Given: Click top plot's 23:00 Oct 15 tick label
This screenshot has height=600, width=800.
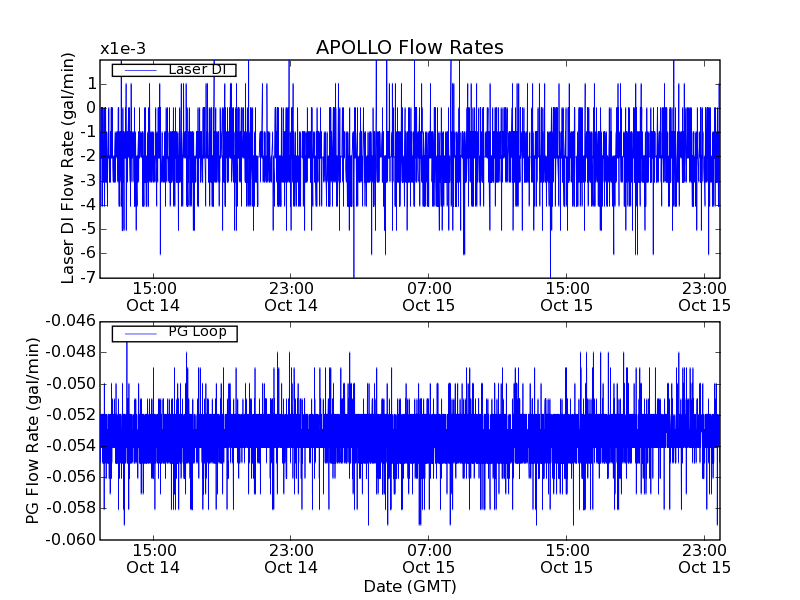Looking at the screenshot, I should pos(704,296).
